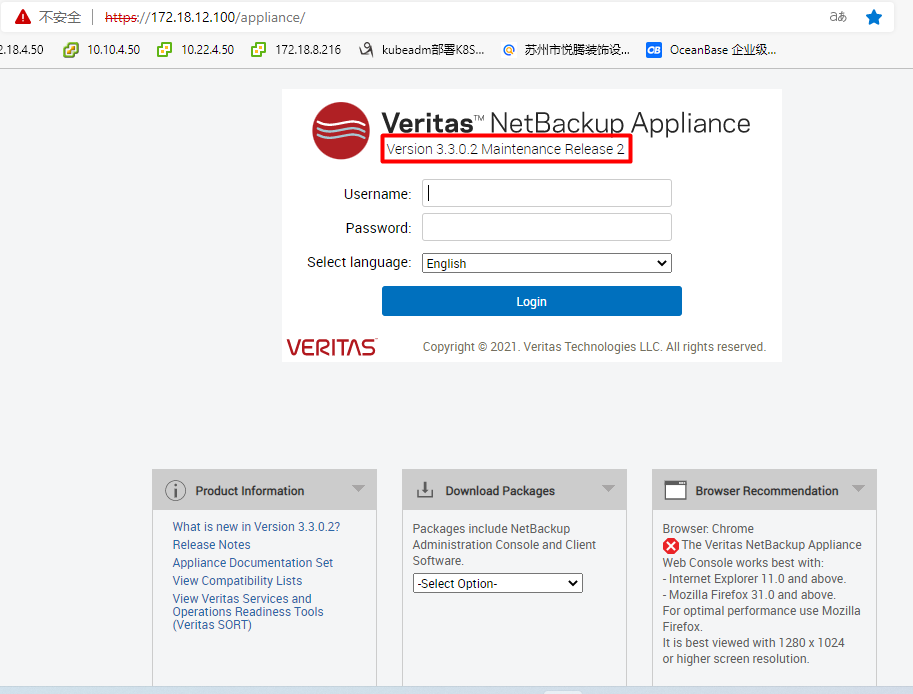This screenshot has height=694, width=913.
Task: Collapse the Download Packages panel arrow
Action: [x=608, y=488]
